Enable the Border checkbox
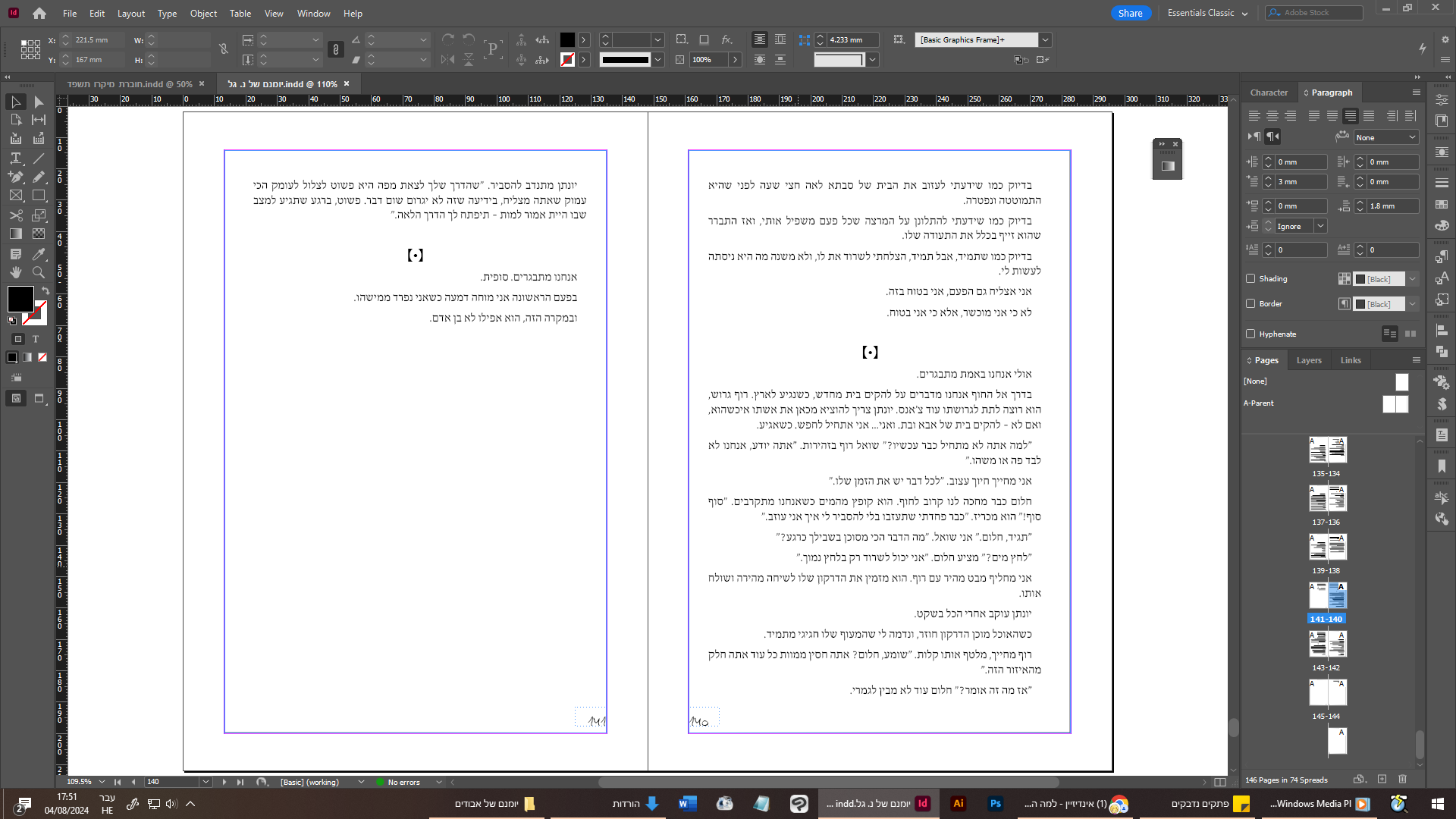This screenshot has height=819, width=1456. [1250, 303]
